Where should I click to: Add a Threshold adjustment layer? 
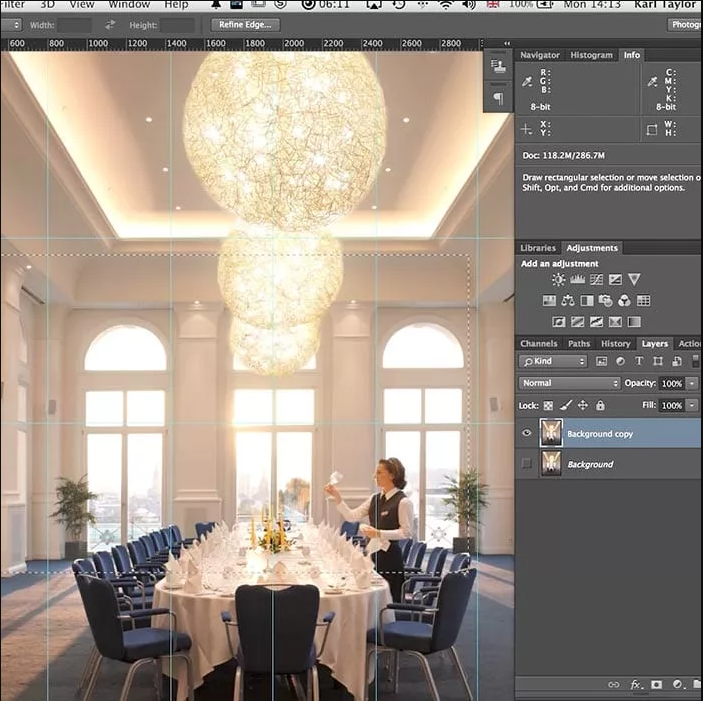click(x=596, y=322)
